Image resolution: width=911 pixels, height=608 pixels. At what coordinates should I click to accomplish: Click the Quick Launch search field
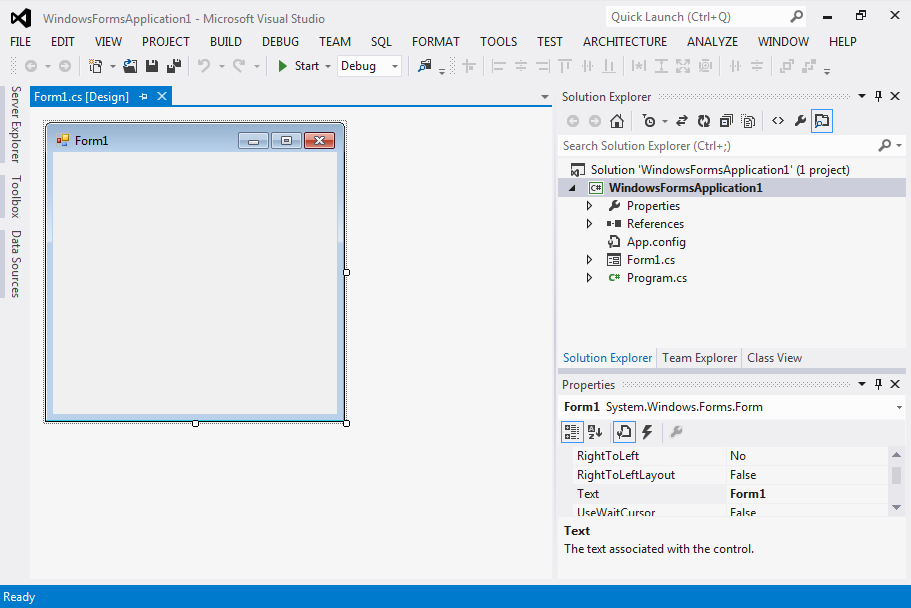point(697,17)
